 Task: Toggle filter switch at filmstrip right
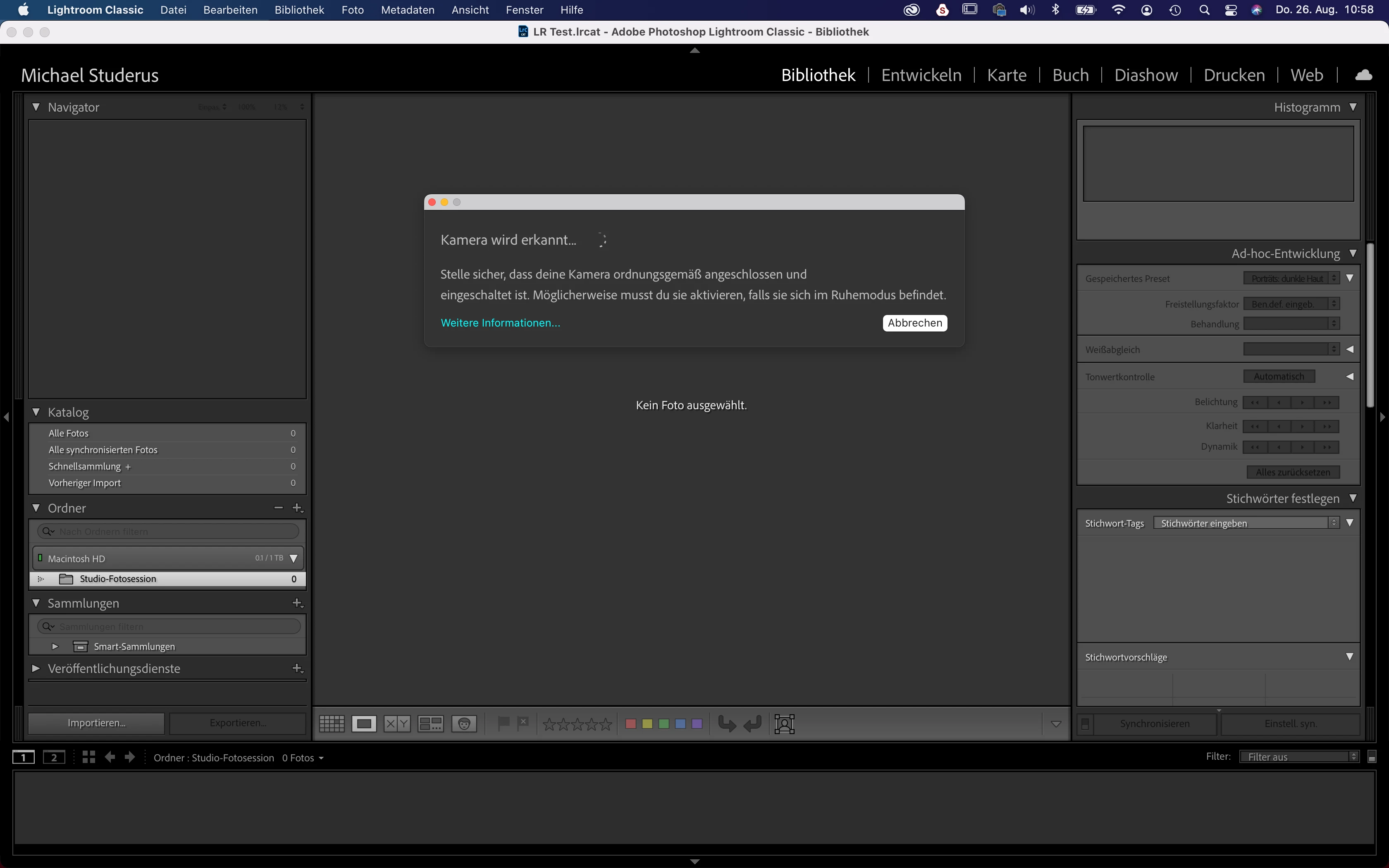pos(1372,757)
